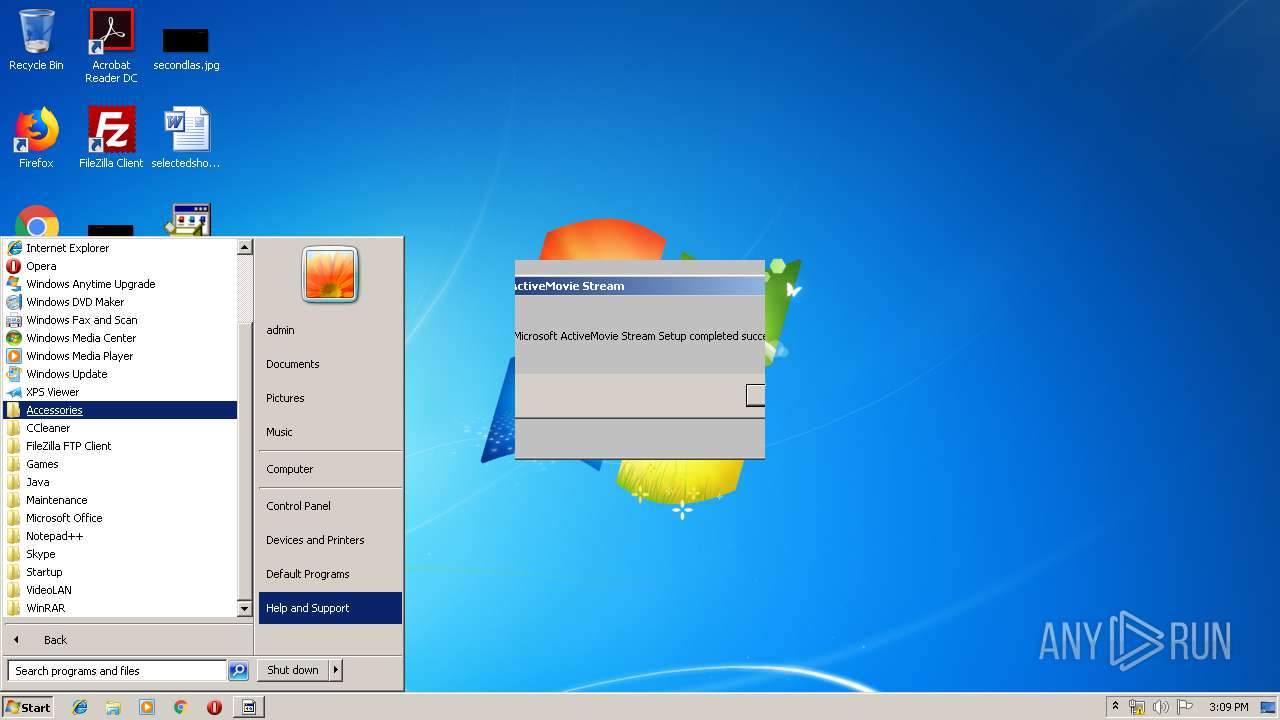Viewport: 1280px width, 720px height.
Task: Open the VideoLAN folder
Action: [120, 590]
